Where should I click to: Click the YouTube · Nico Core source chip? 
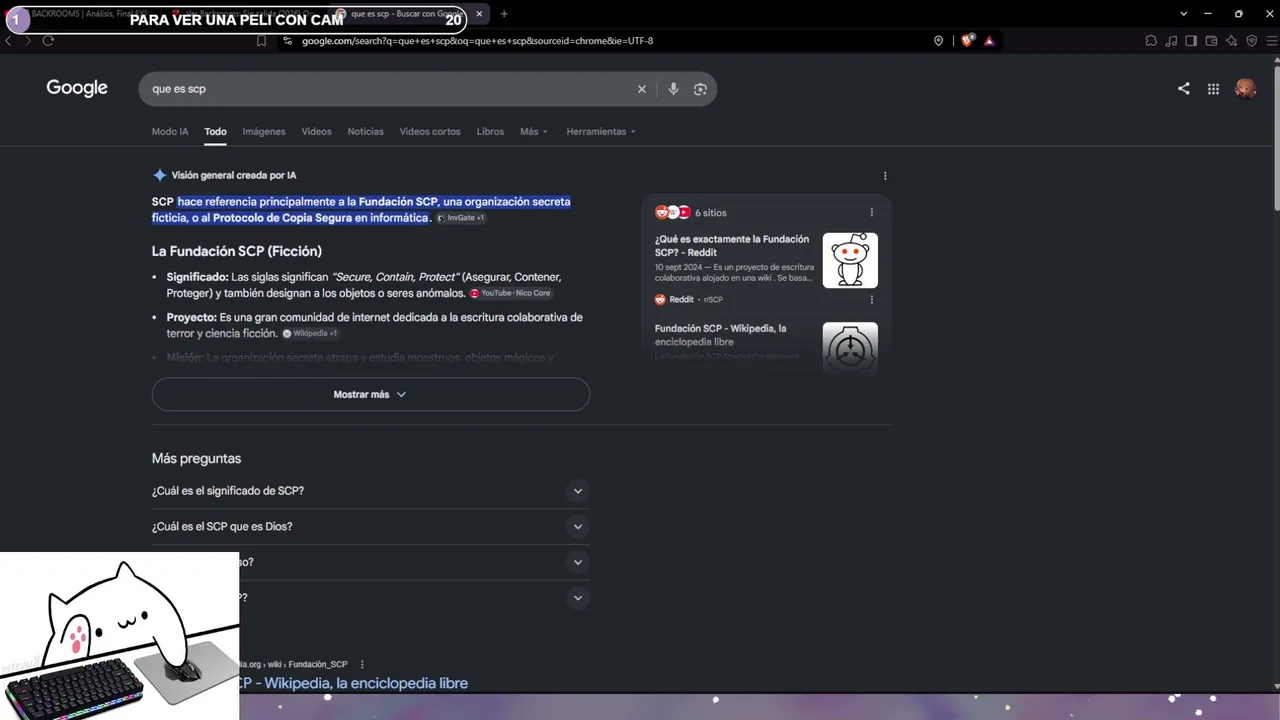[x=511, y=293]
